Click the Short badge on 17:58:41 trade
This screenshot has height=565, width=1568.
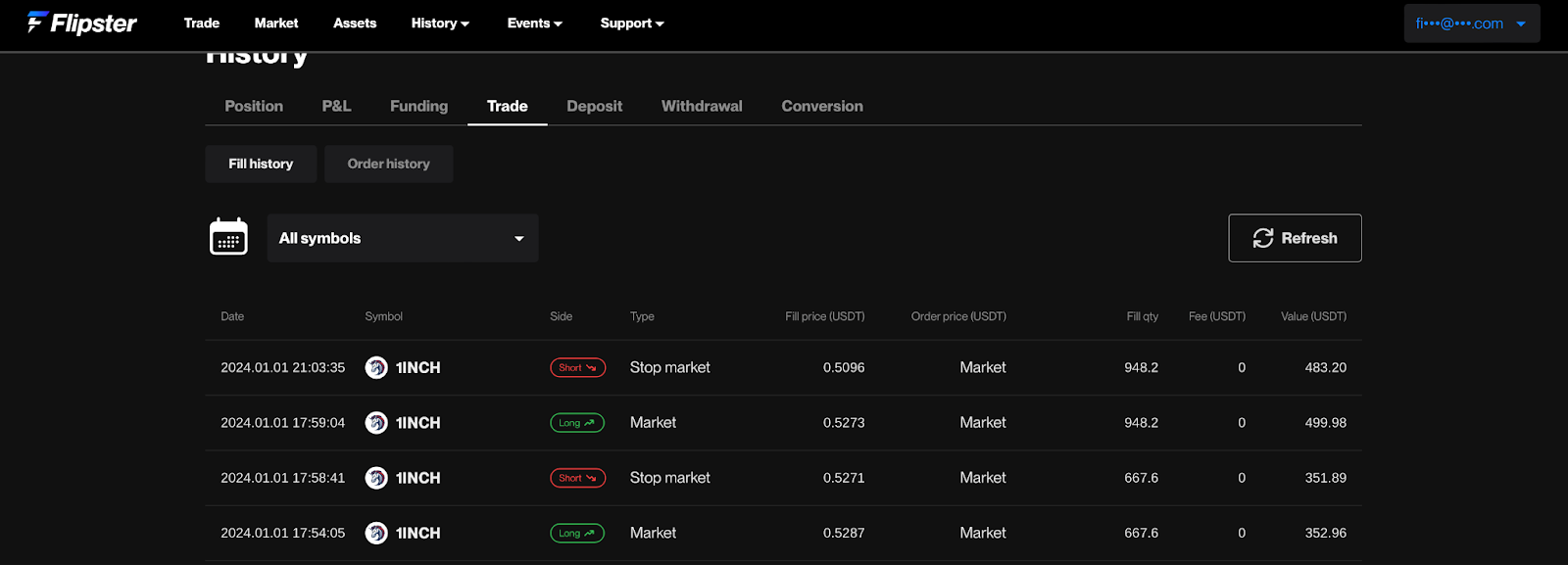click(577, 478)
